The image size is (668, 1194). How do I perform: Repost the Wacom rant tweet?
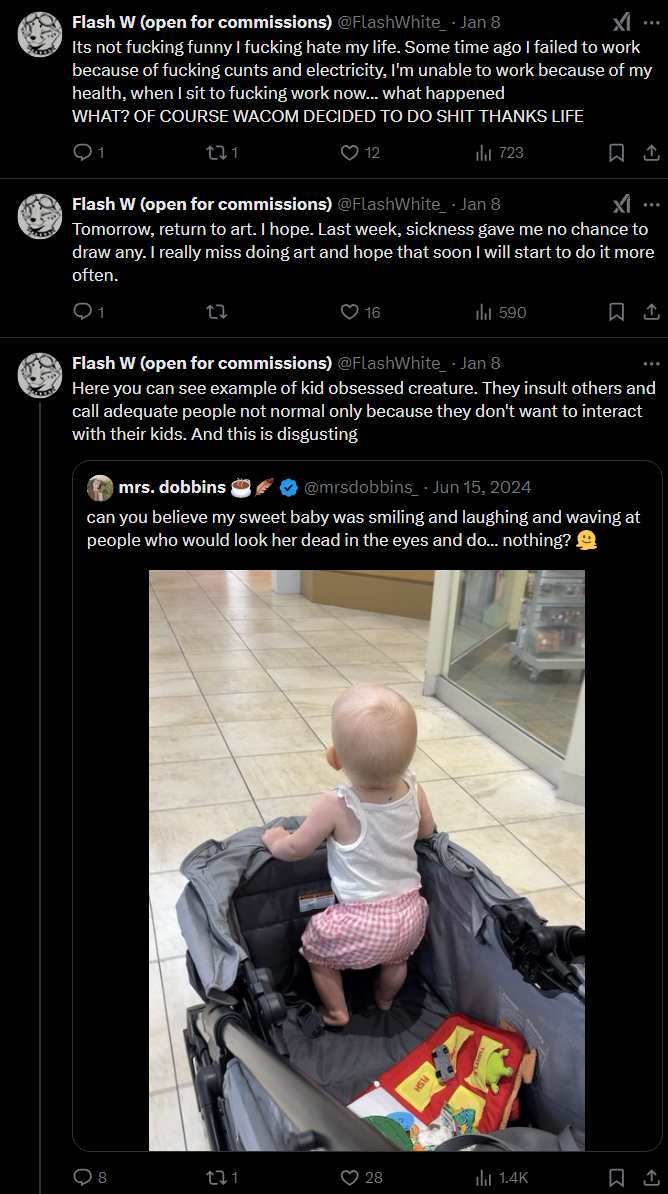[x=215, y=153]
